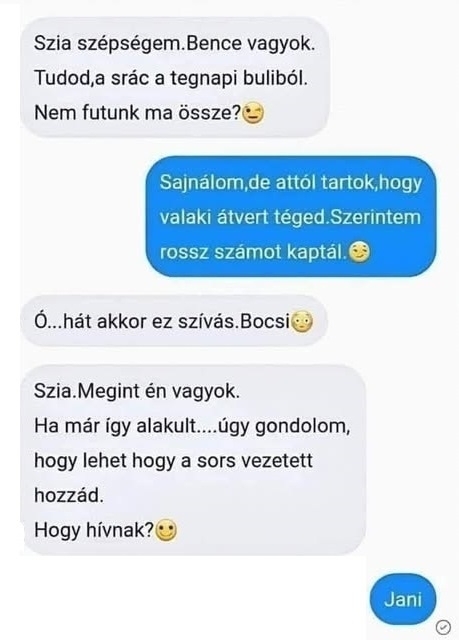This screenshot has height=640, width=459.
Task: Select the line "Tudod,a srác a tegnapi buliból."
Action: (171, 78)
